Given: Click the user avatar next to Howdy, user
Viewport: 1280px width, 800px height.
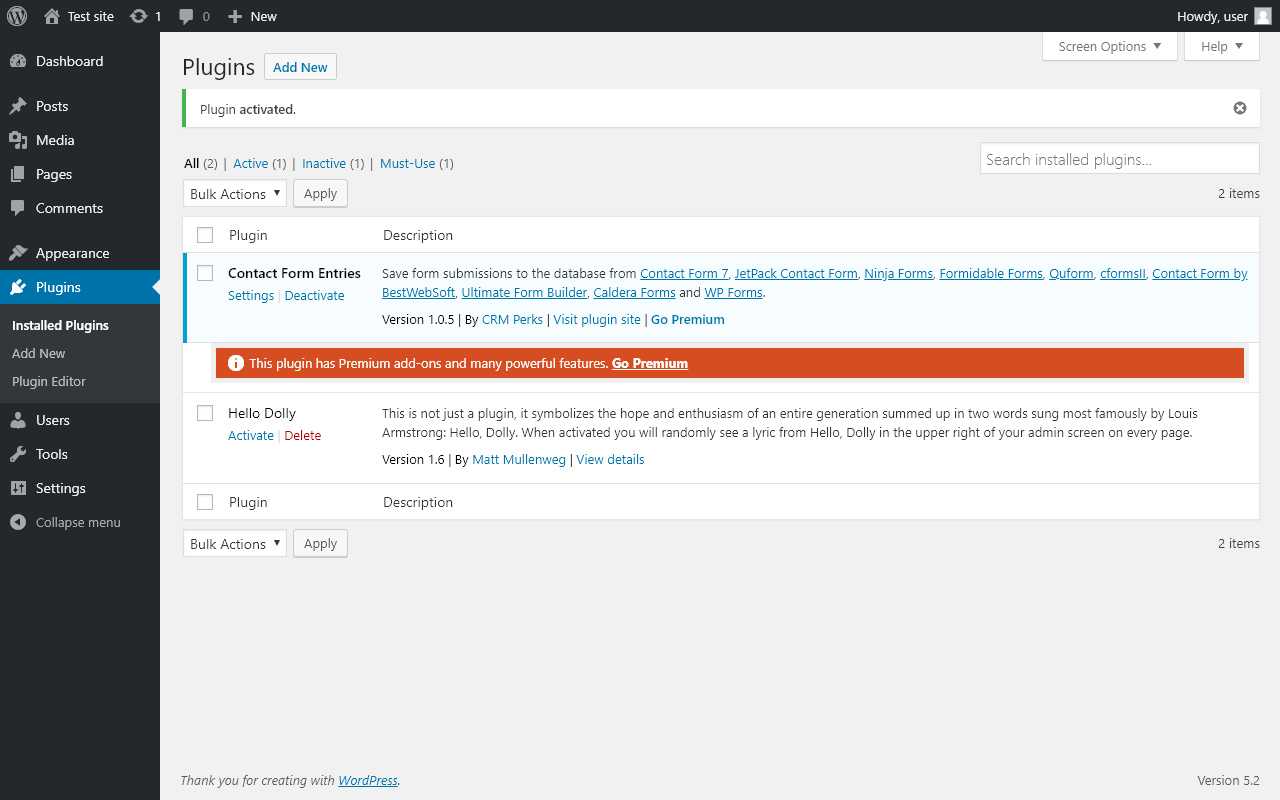Looking at the screenshot, I should tap(1263, 16).
